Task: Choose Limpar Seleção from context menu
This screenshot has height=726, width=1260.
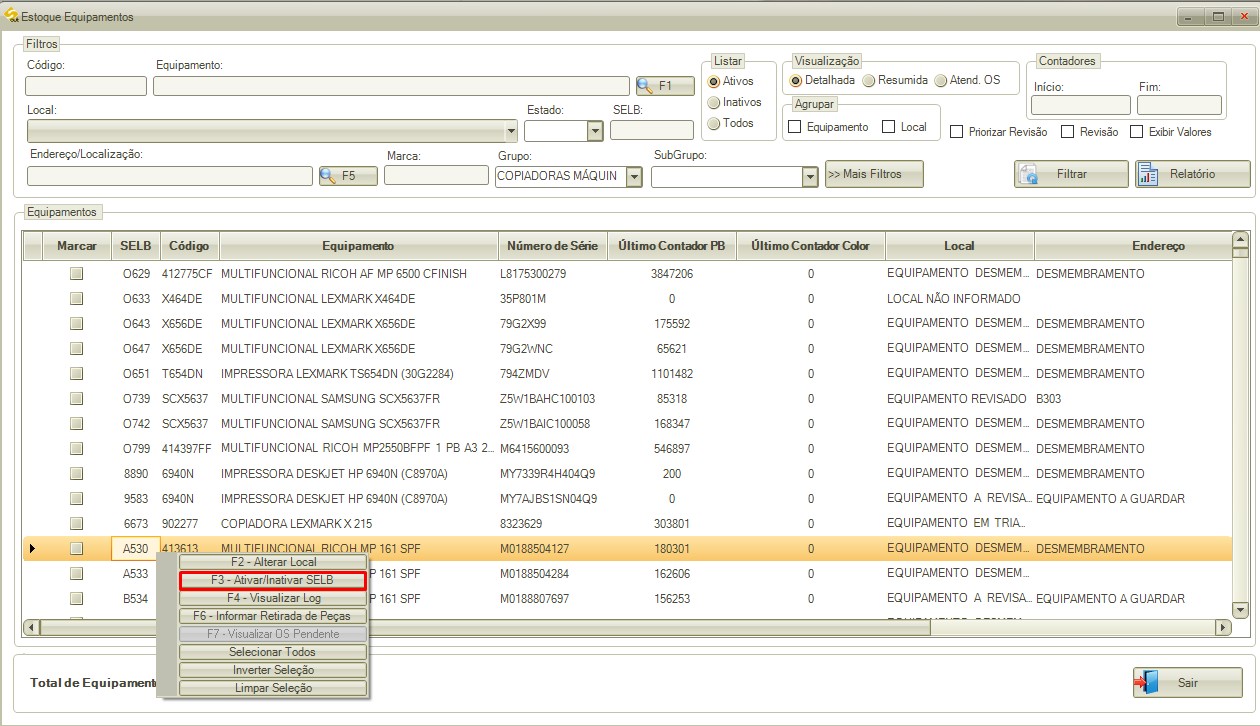Action: pyautogui.click(x=273, y=688)
